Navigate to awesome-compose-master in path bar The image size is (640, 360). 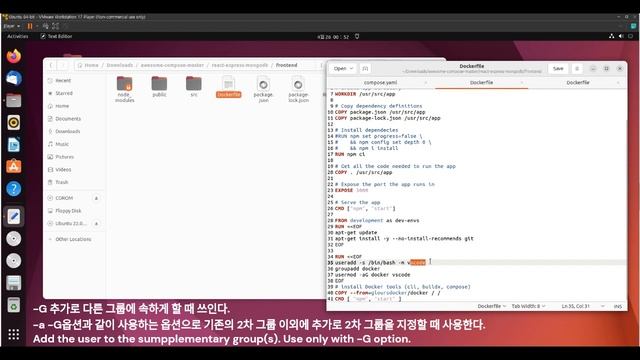click(172, 65)
